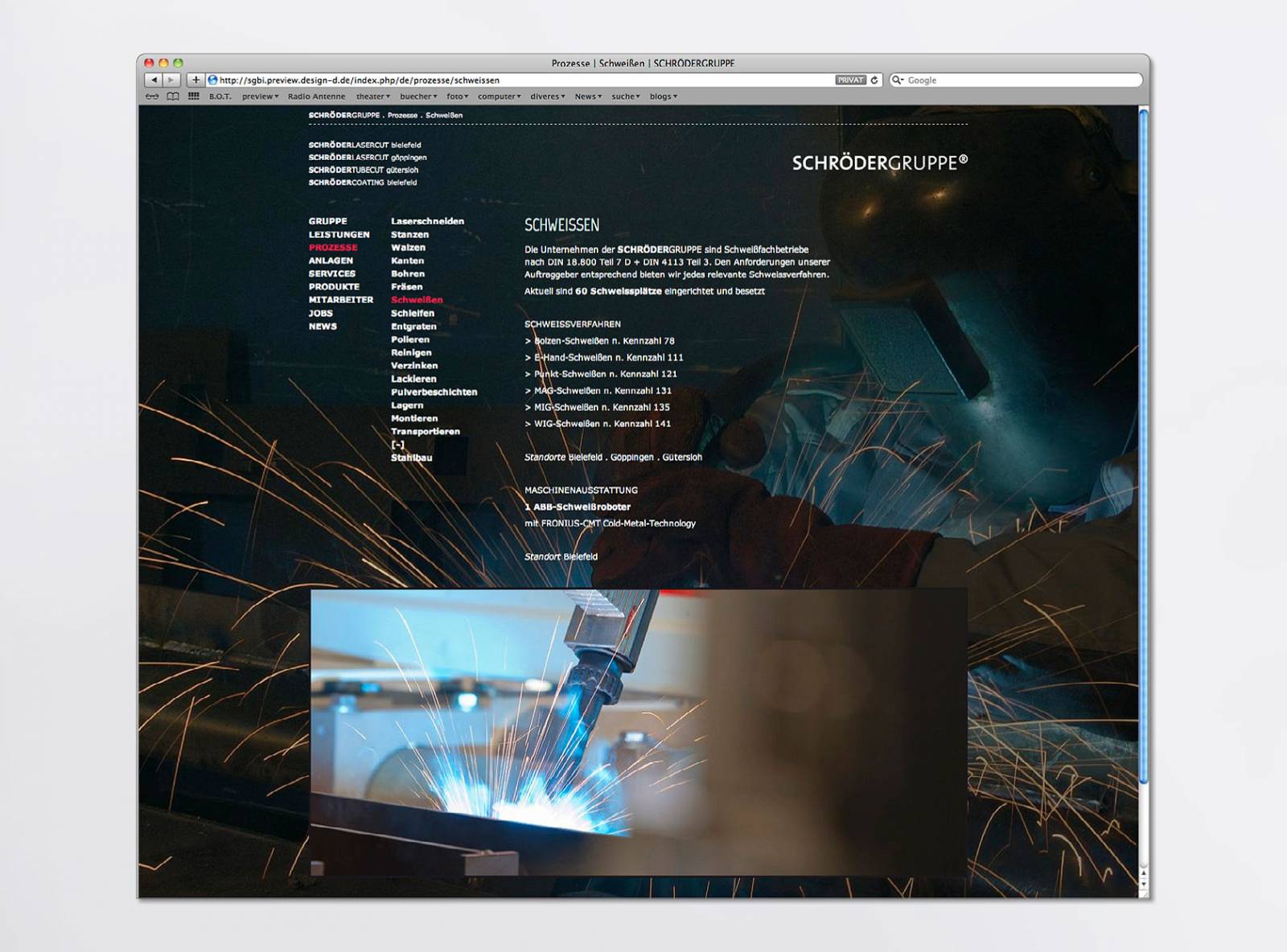
Task: Open the Fräsen process link
Action: [407, 287]
